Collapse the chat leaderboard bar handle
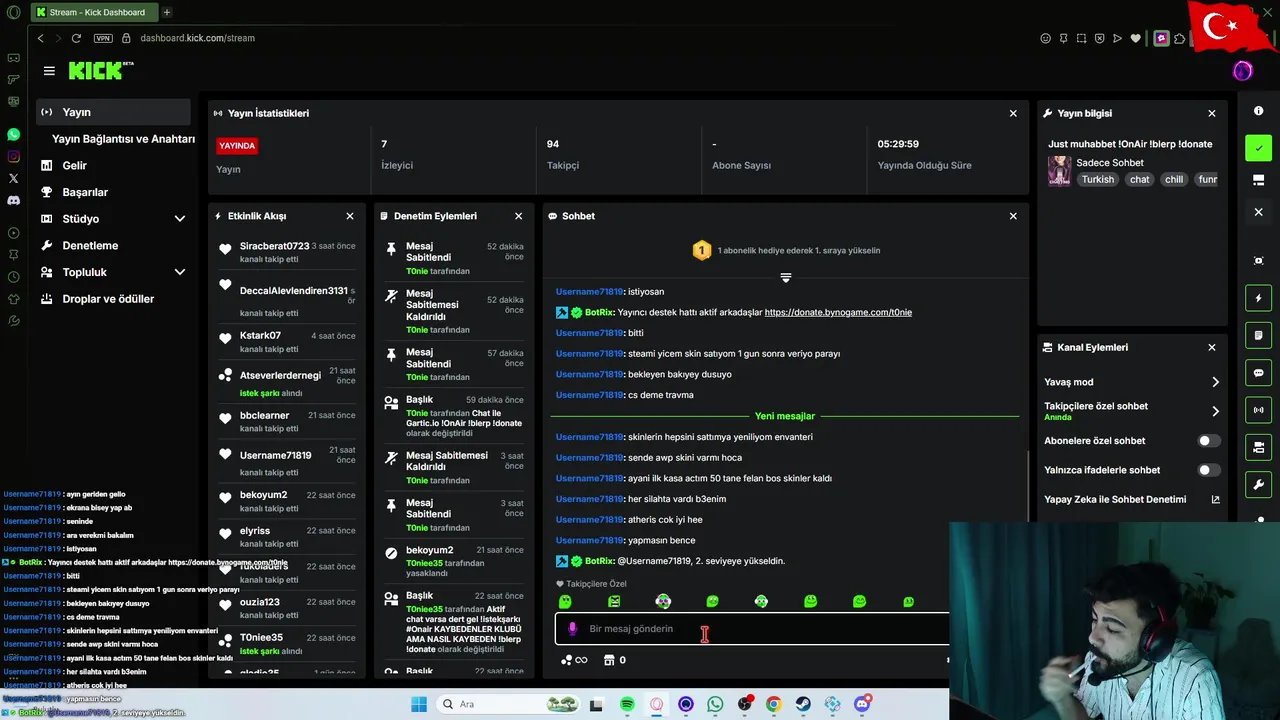The height and width of the screenshot is (720, 1280). (x=786, y=277)
